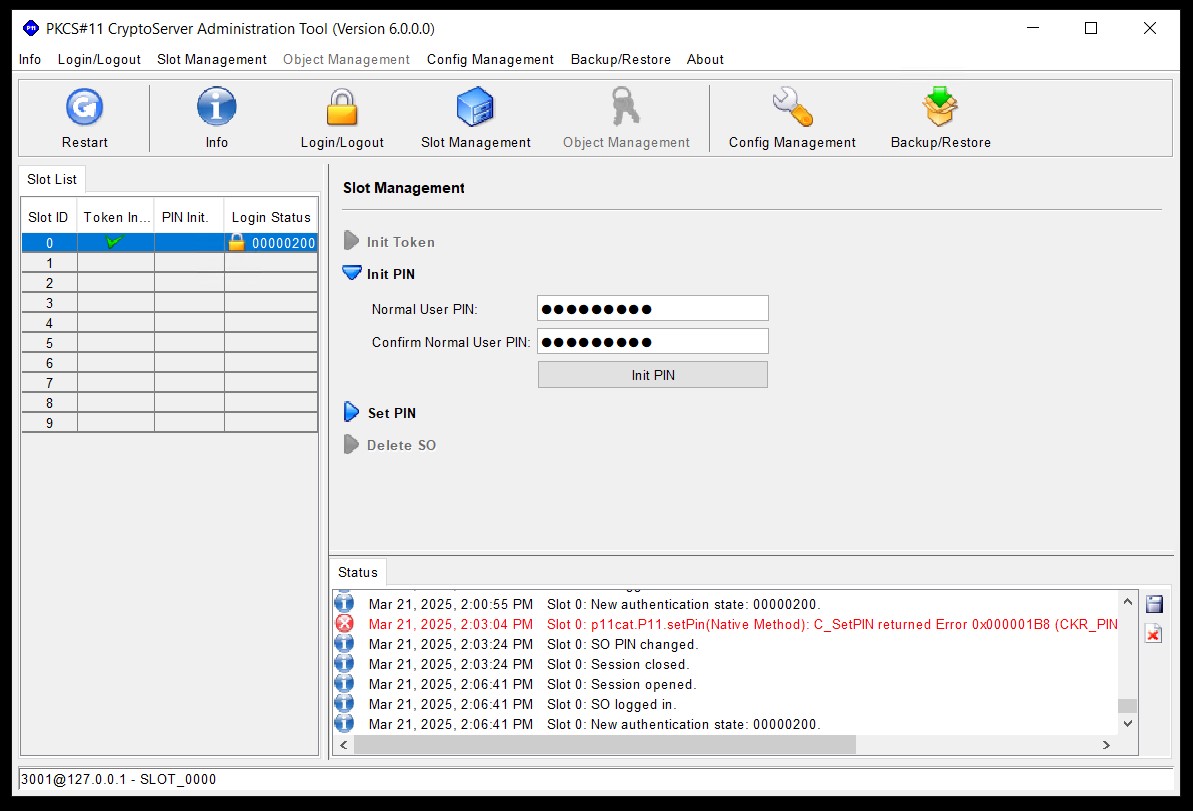Maximize the CryptoServer Administration Tool window
The height and width of the screenshot is (811, 1193).
pyautogui.click(x=1091, y=28)
